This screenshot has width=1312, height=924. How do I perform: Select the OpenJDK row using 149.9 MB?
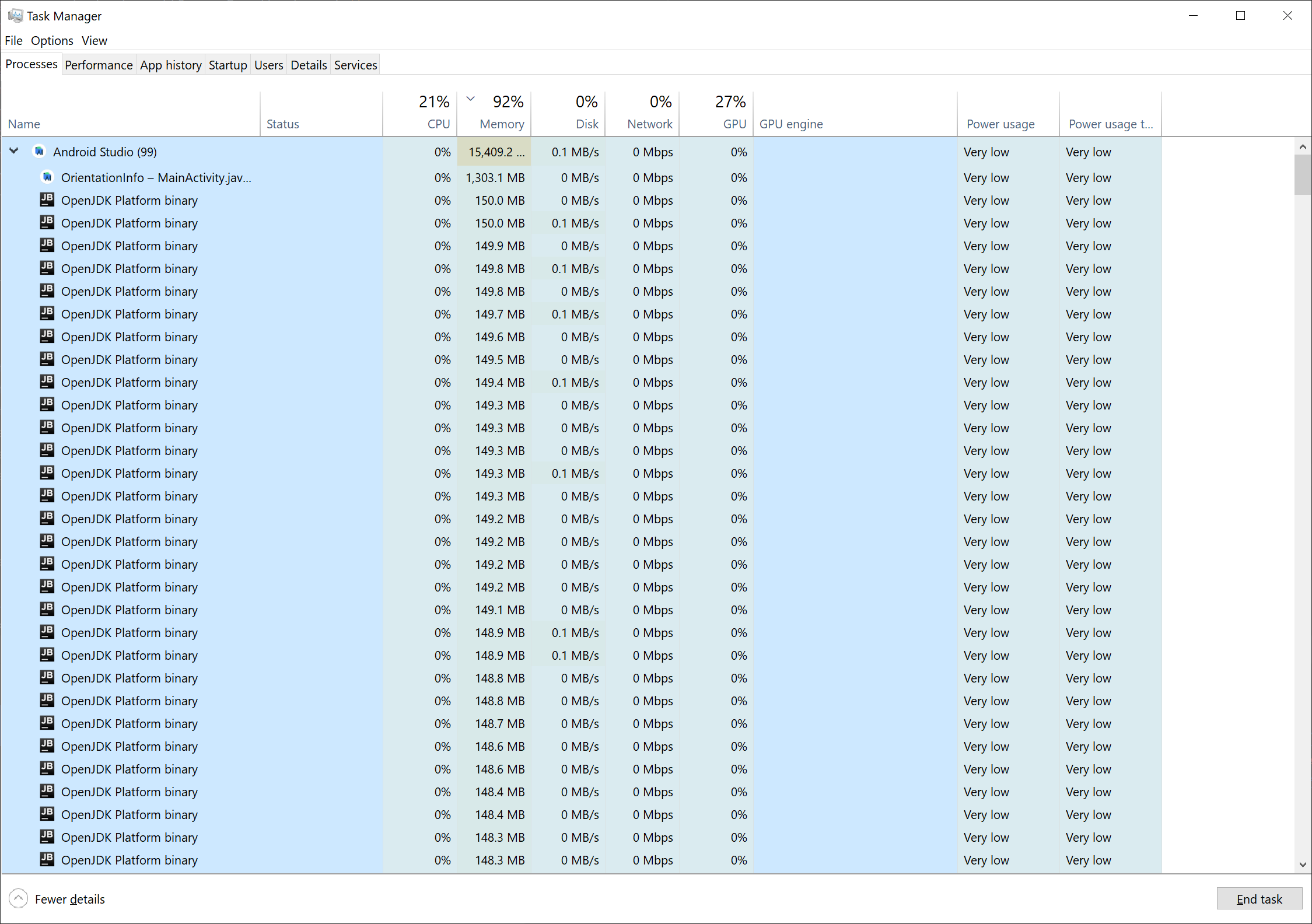click(581, 246)
